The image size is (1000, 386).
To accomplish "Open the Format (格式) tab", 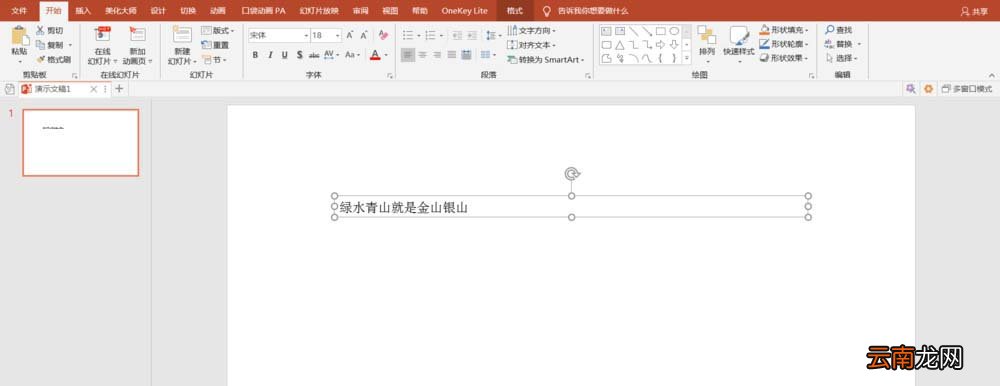I will [515, 11].
